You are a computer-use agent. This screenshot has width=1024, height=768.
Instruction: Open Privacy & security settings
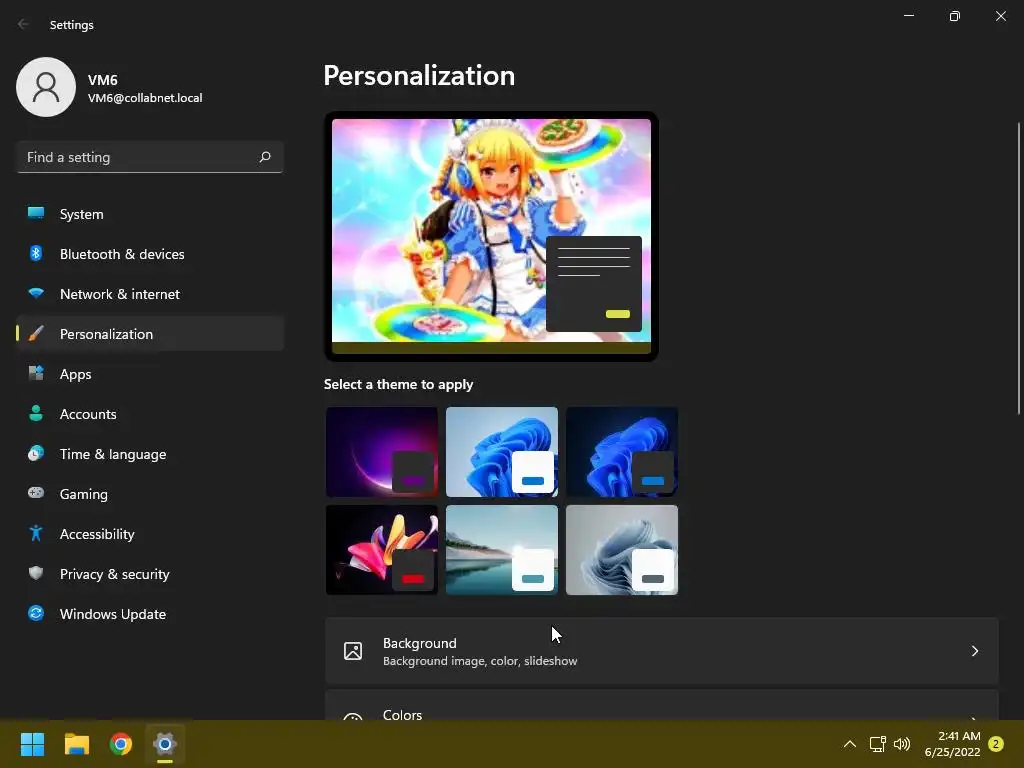[x=150, y=573]
